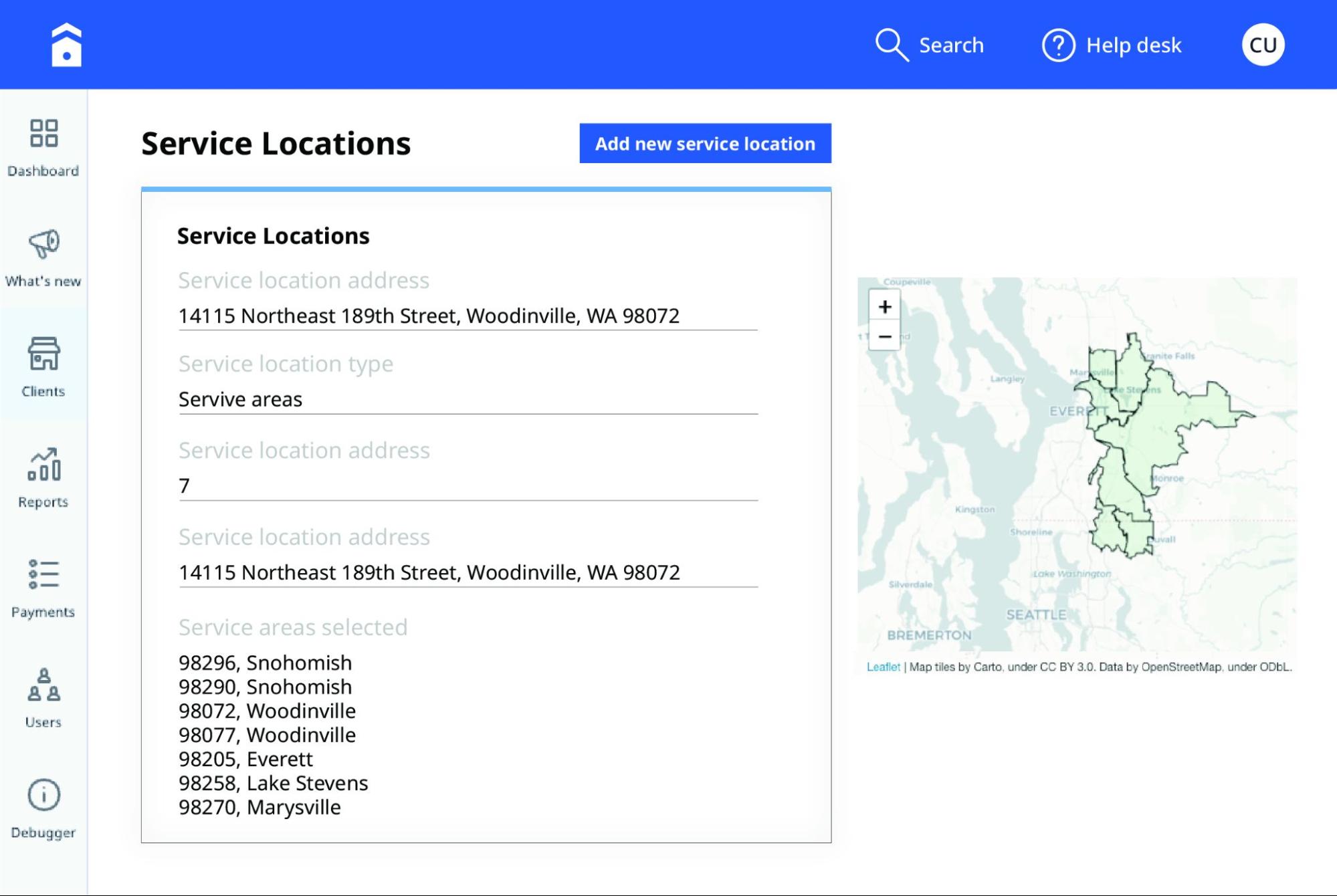The width and height of the screenshot is (1337, 896).
Task: Click the Kingston label on map
Action: [974, 510]
